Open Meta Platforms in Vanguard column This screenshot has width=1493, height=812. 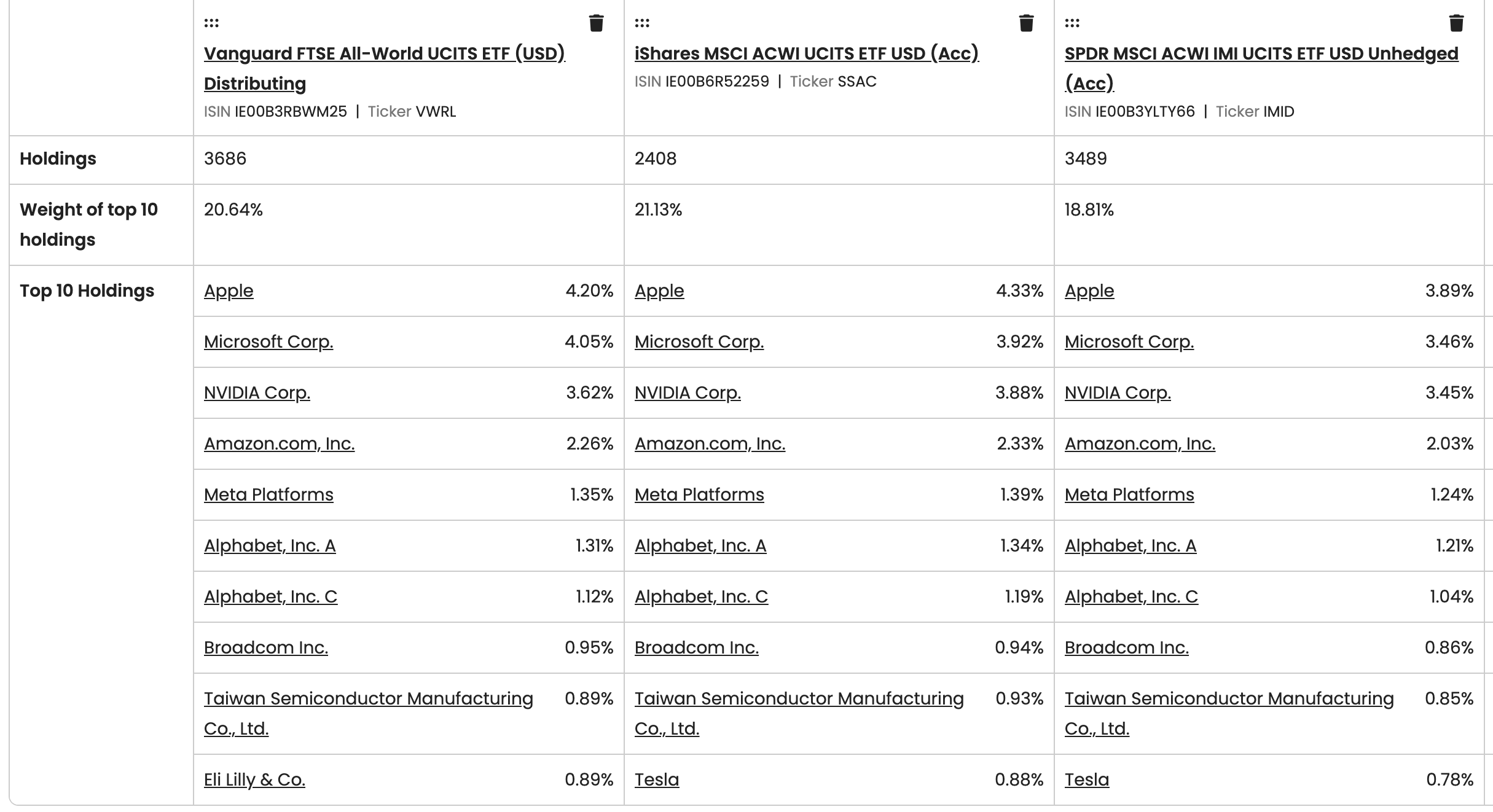click(x=268, y=494)
